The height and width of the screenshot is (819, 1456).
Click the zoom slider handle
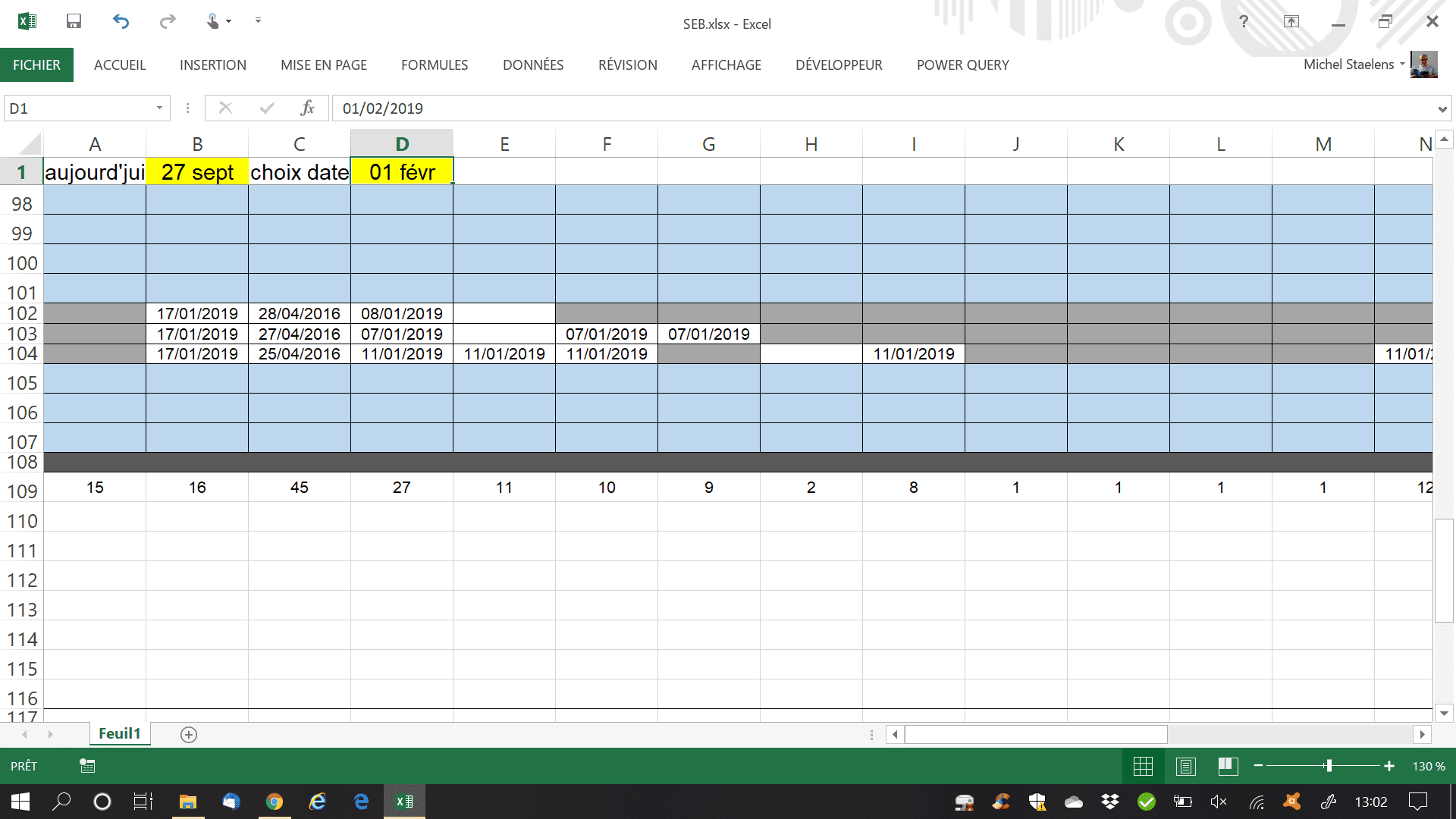(1329, 766)
